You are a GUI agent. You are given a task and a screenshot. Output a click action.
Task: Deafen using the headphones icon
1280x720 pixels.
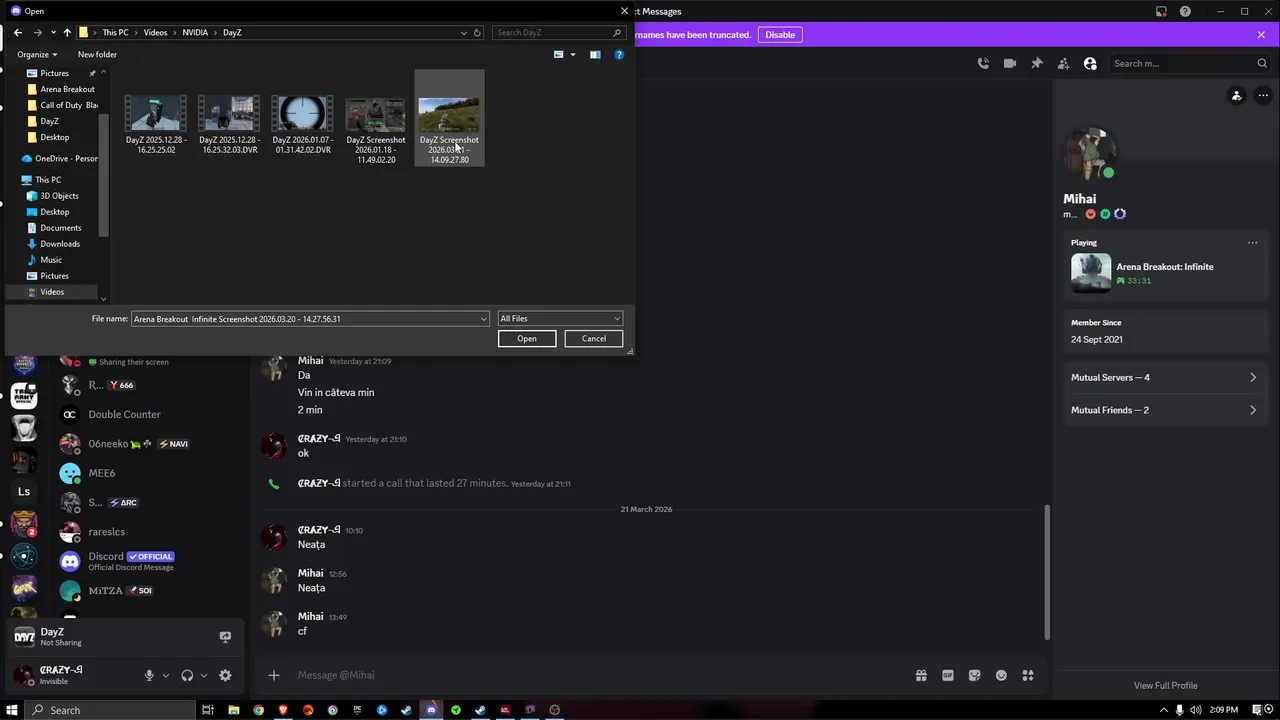pos(187,676)
